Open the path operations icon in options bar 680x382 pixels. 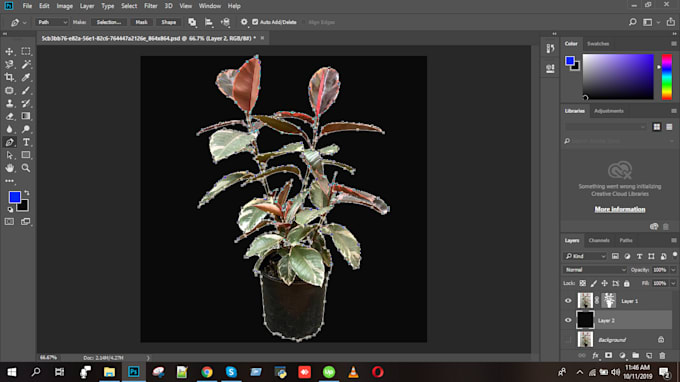(192, 22)
